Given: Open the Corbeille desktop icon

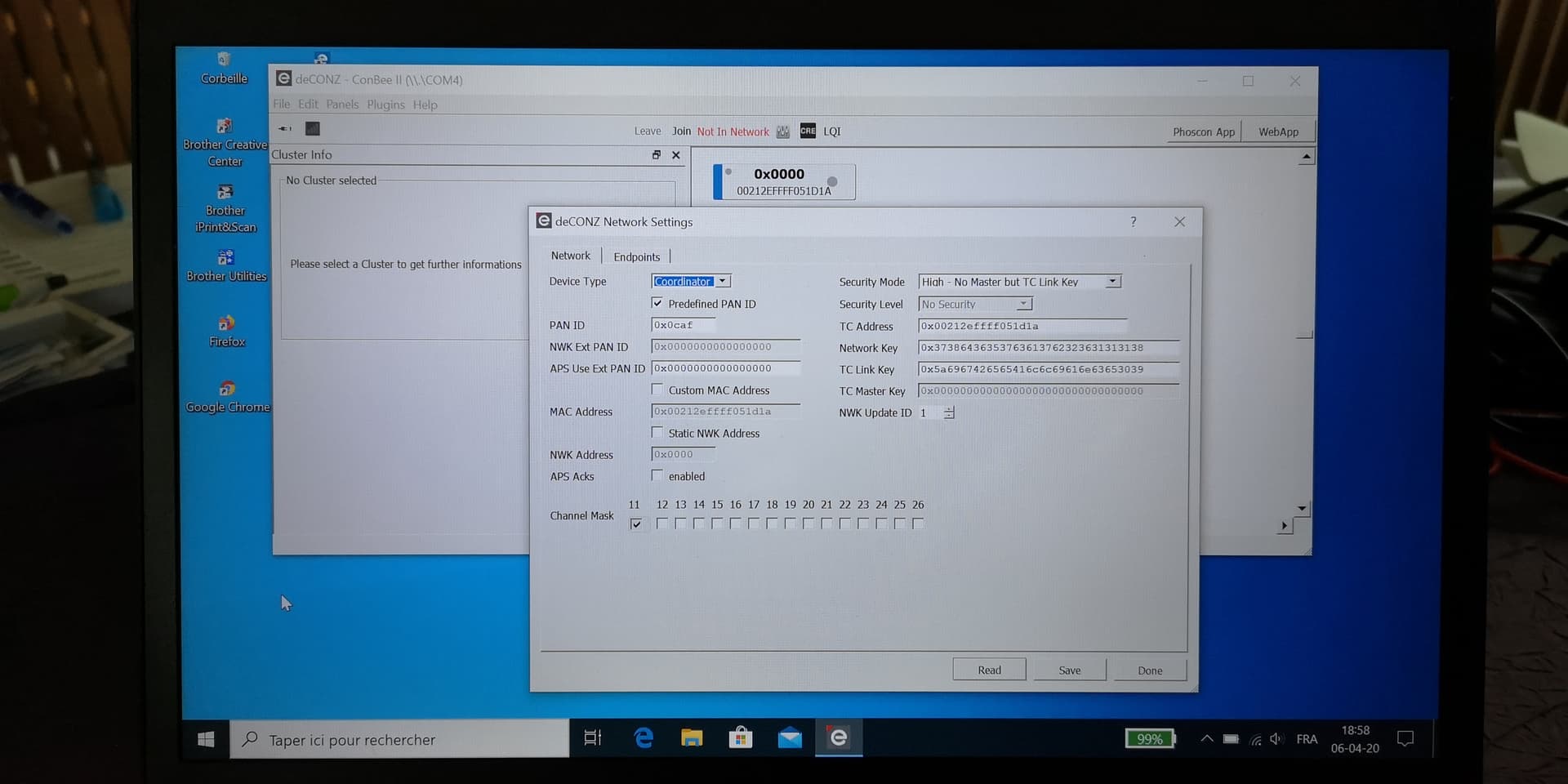Looking at the screenshot, I should 224,69.
